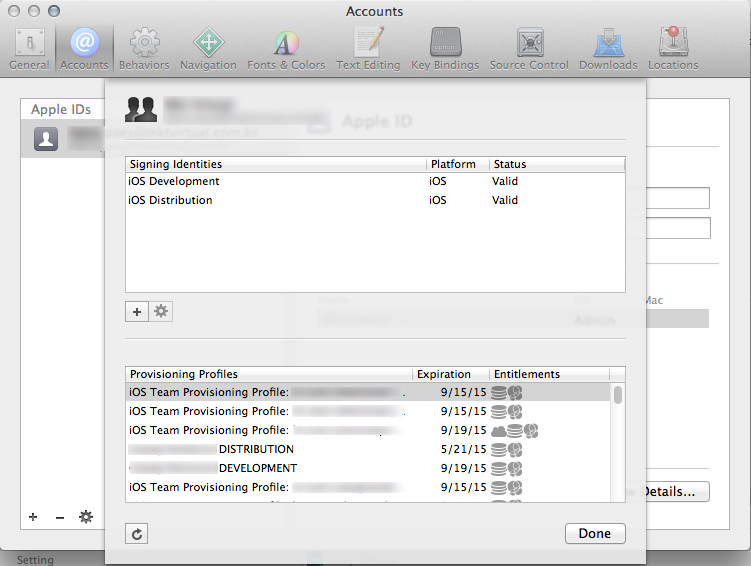Open the Navigation preferences pane
Image resolution: width=751 pixels, height=566 pixels.
[208, 48]
